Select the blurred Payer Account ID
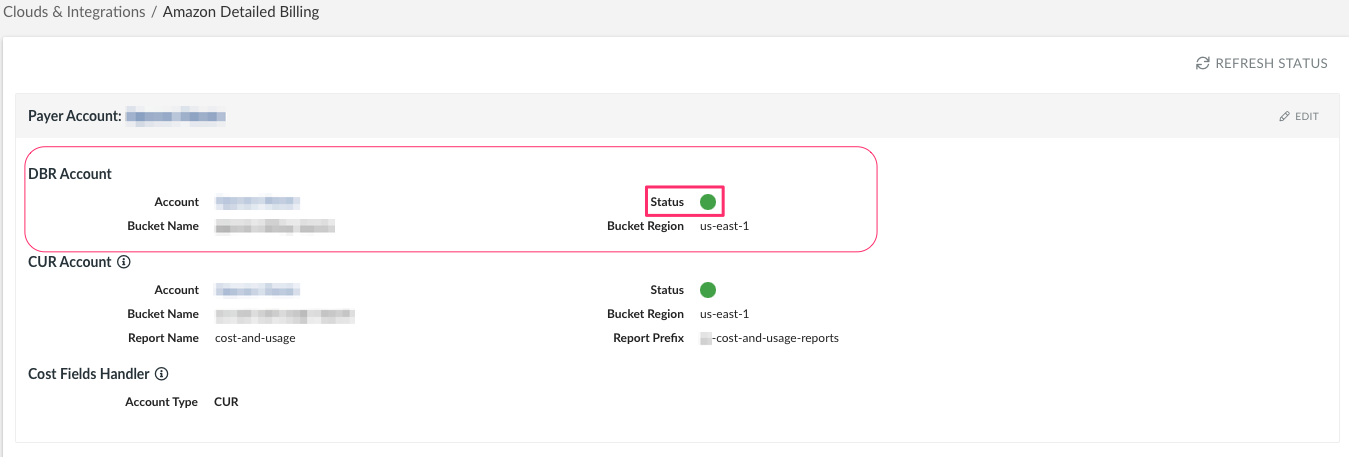The width and height of the screenshot is (1349, 457). tap(177, 117)
